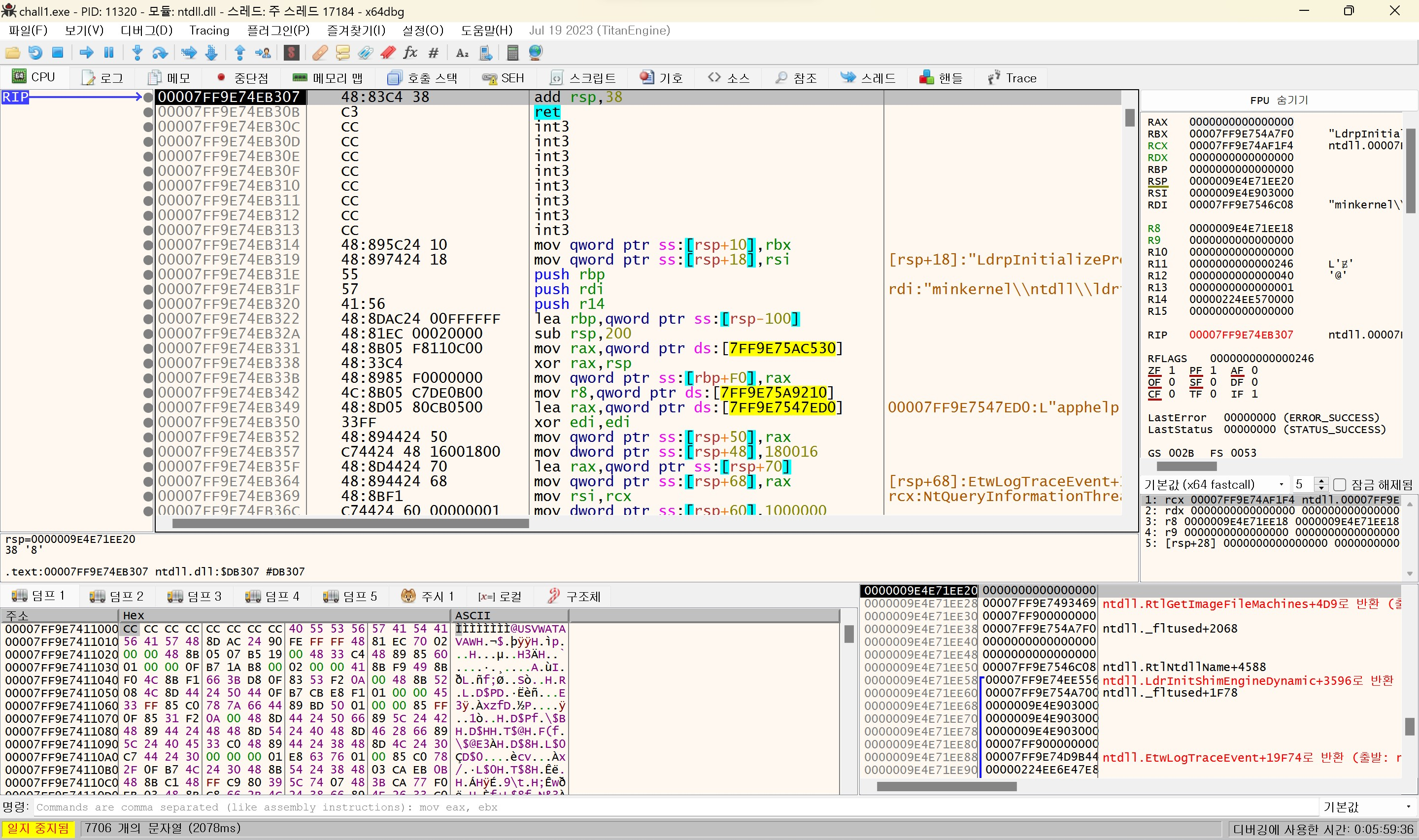The width and height of the screenshot is (1419, 840).
Task: Open the calculator toolbar icon
Action: (513, 53)
